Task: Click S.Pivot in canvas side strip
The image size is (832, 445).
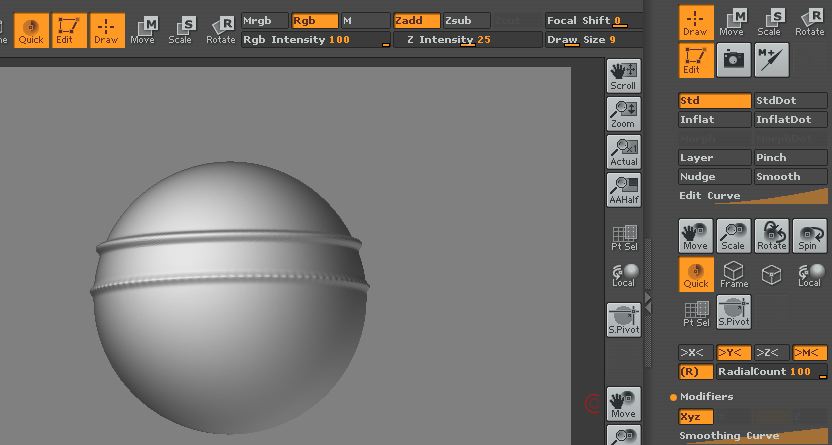Action: (624, 320)
